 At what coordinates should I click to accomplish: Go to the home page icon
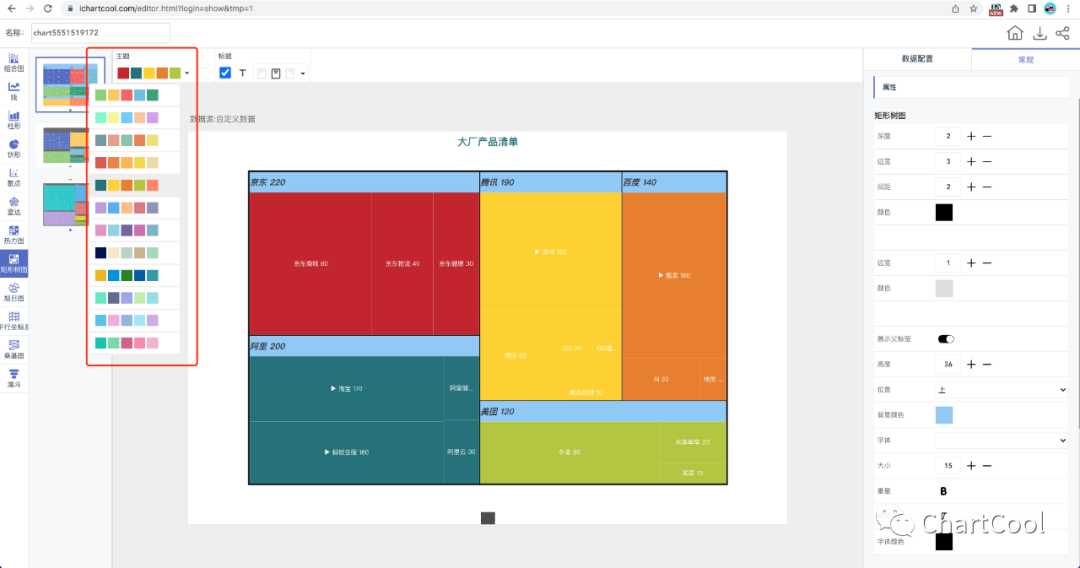pyautogui.click(x=1015, y=33)
